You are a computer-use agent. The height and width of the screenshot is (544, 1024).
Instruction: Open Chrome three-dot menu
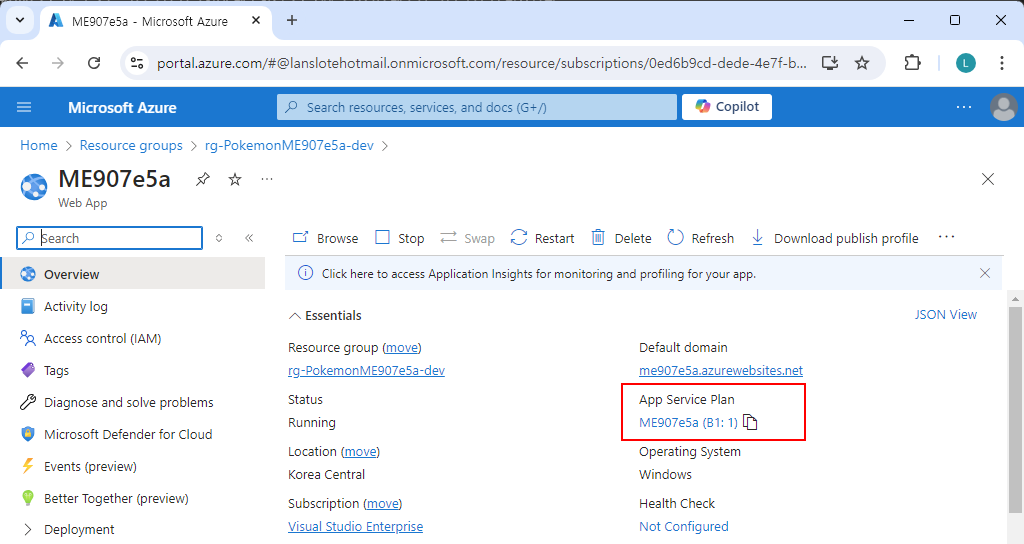click(1002, 63)
